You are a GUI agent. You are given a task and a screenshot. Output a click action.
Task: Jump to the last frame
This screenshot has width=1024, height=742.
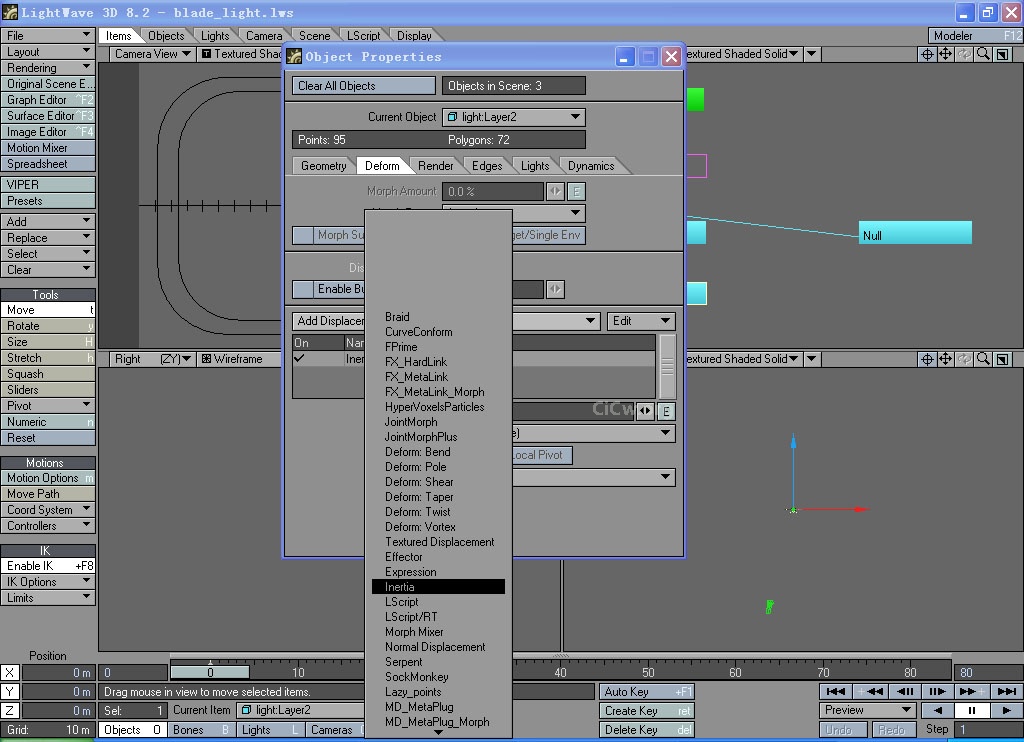[1006, 691]
